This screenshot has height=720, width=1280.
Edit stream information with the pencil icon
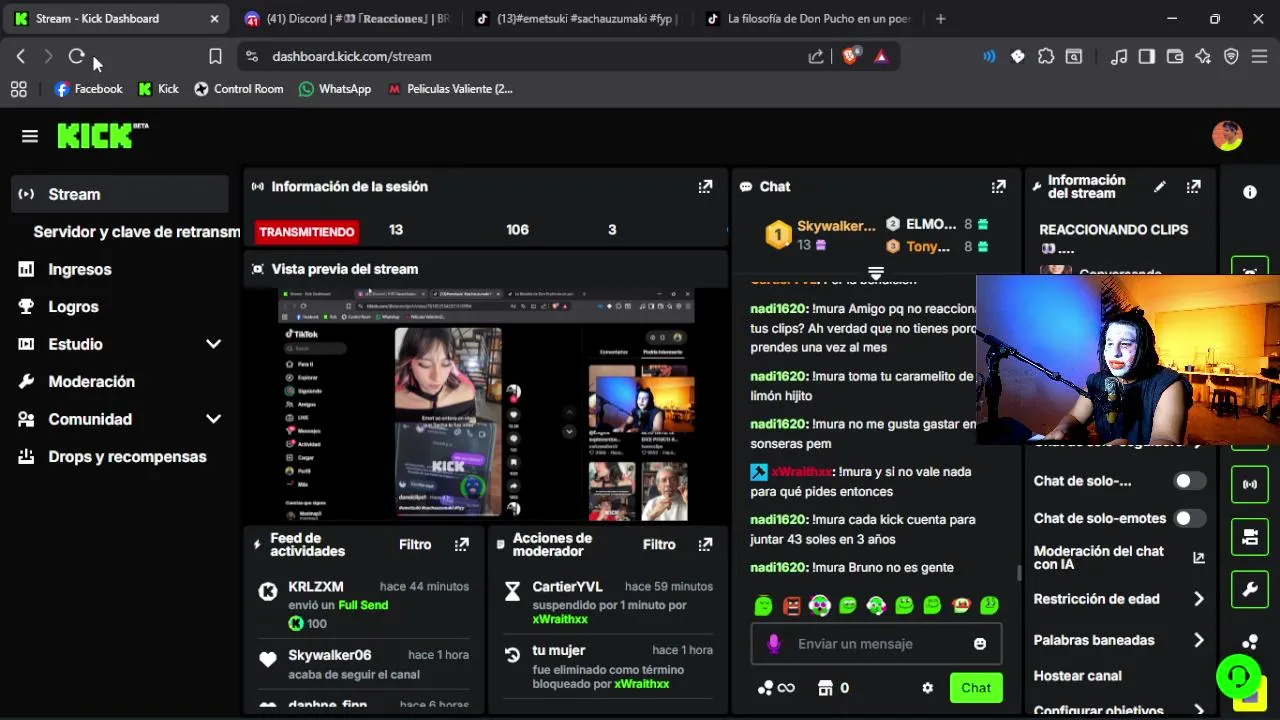click(1160, 187)
